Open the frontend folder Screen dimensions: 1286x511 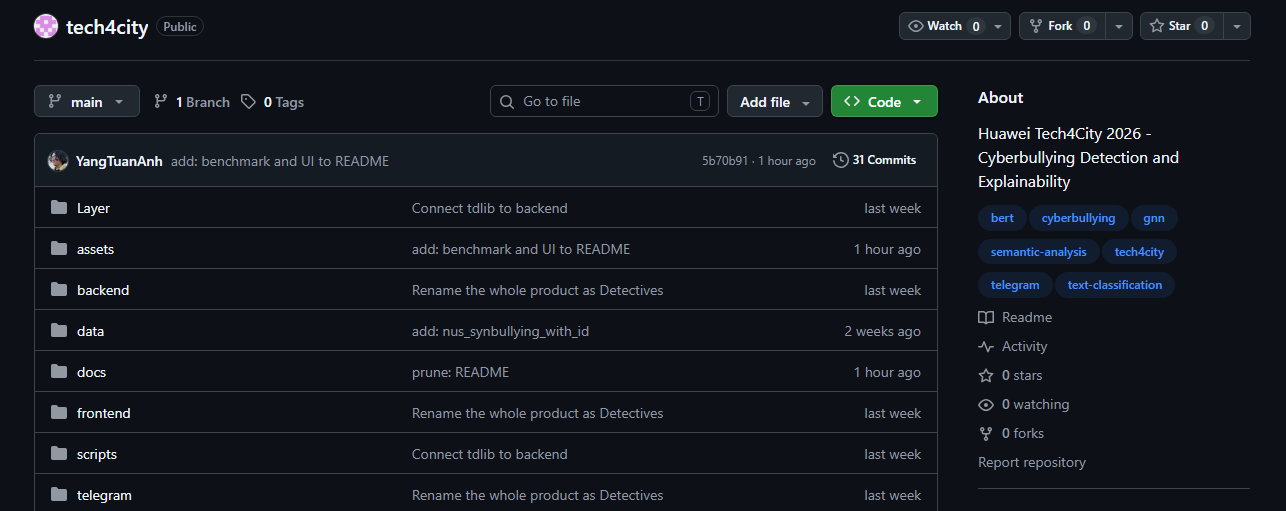pos(104,413)
